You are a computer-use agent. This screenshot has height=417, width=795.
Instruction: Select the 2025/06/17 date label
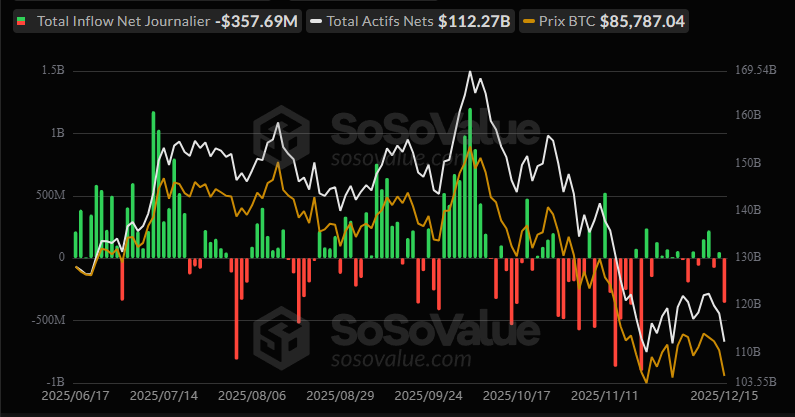(x=76, y=396)
